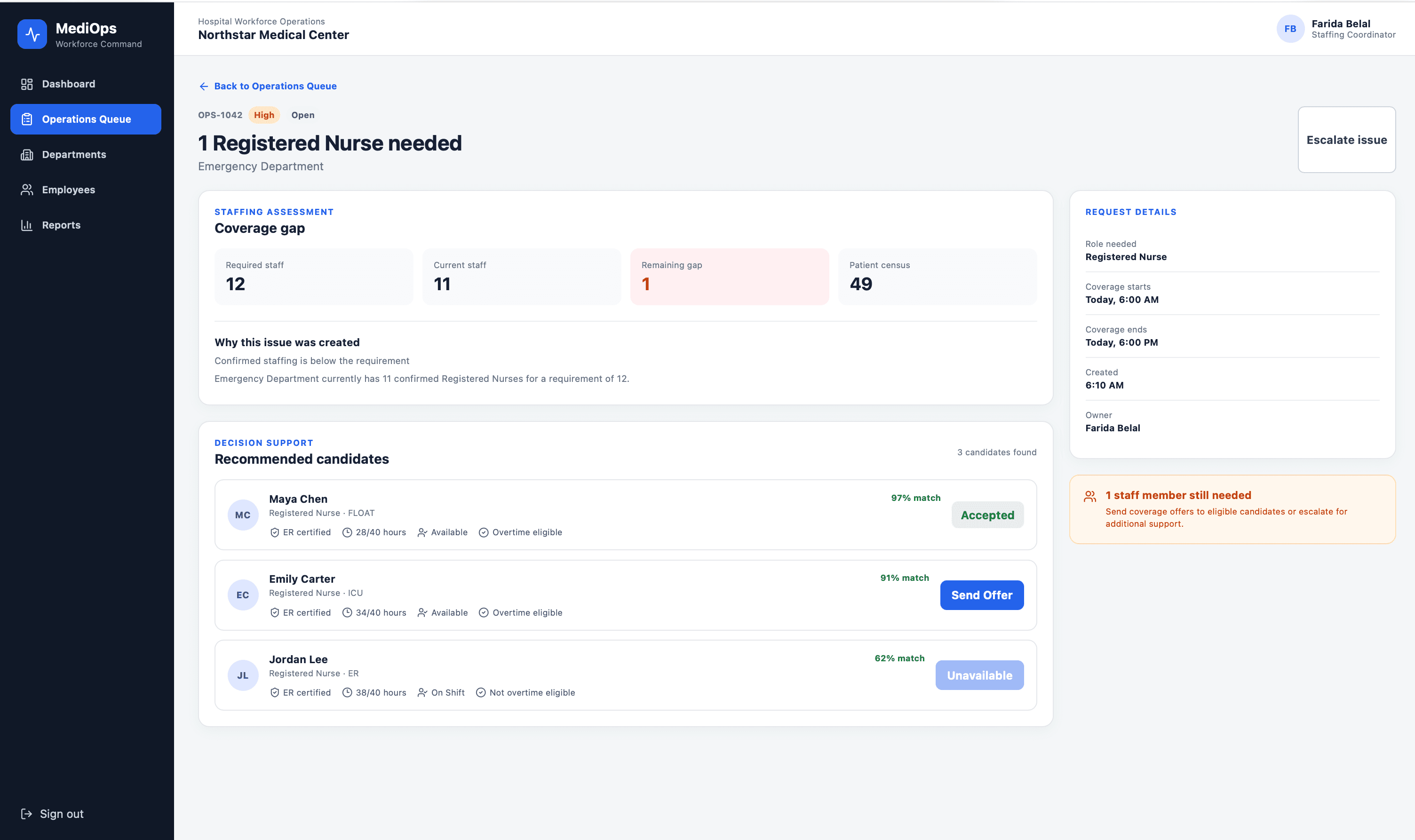Select Operations Queue in the sidebar
This screenshot has height=840, width=1415.
[86, 119]
